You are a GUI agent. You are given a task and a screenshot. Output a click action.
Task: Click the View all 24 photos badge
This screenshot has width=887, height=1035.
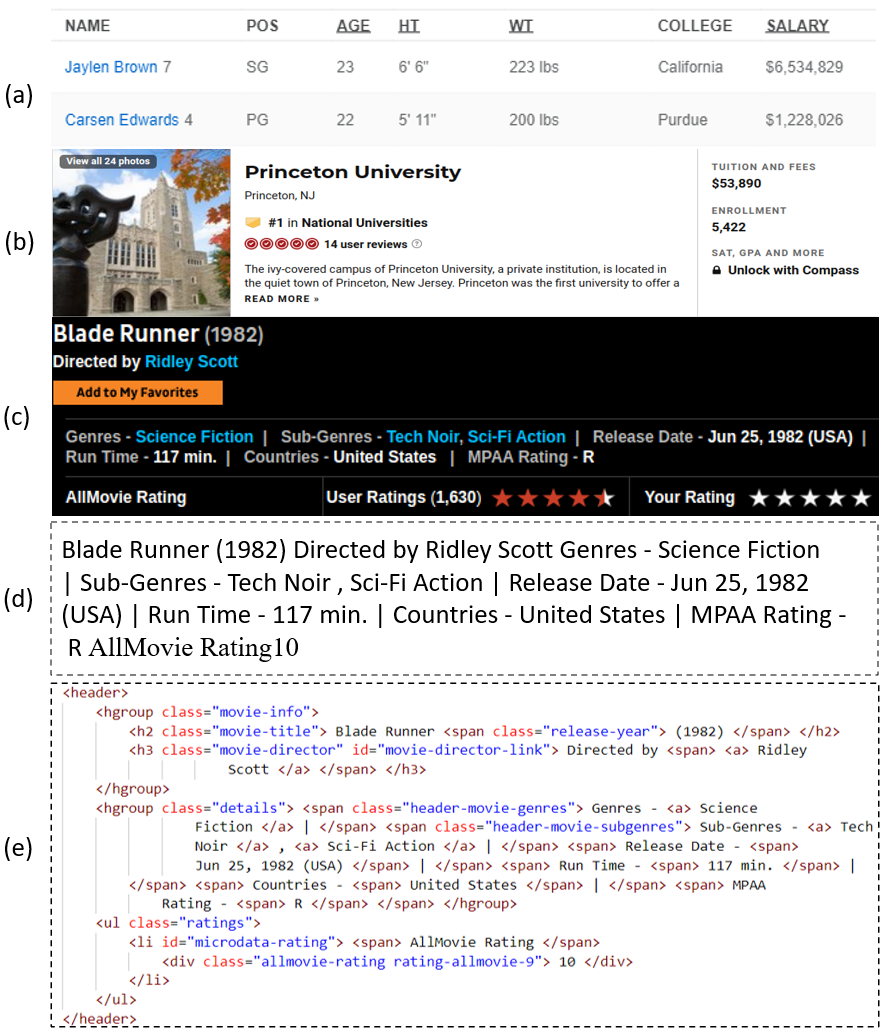point(108,161)
